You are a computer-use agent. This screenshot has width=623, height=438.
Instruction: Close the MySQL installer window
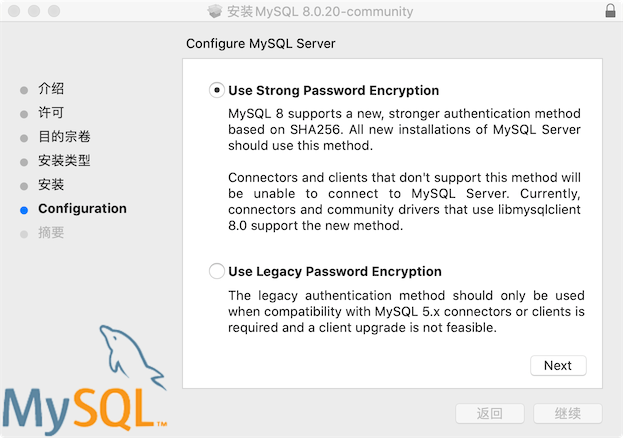[x=13, y=11]
